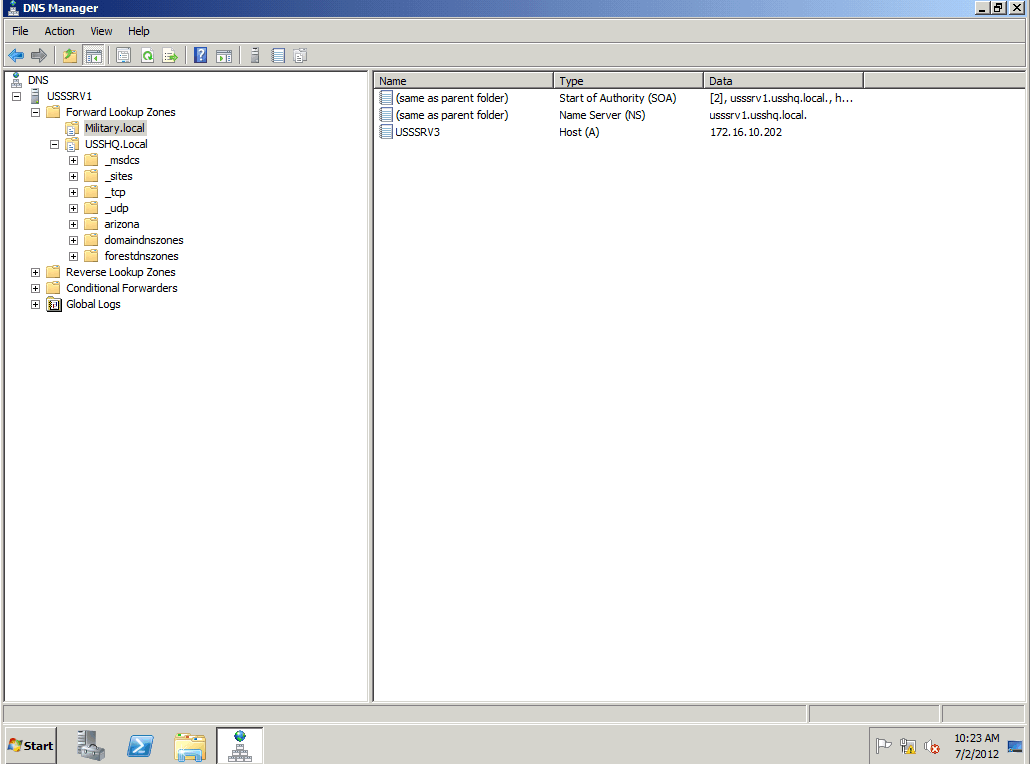Click the Up One Level folder icon

pyautogui.click(x=70, y=56)
